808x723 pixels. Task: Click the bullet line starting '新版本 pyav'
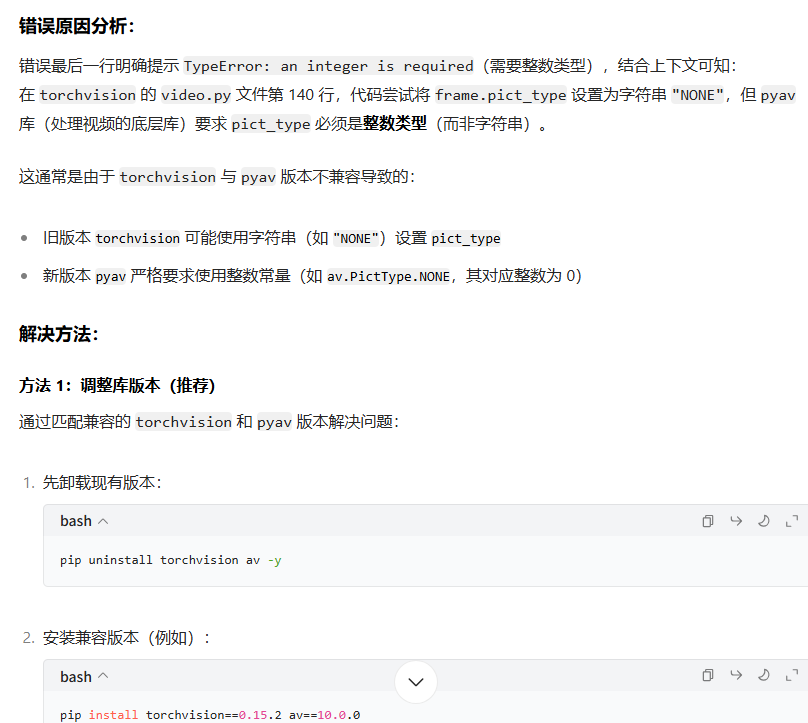tap(312, 276)
